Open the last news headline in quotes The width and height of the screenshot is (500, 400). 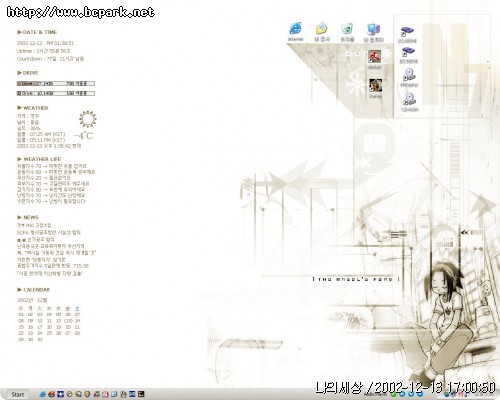[50, 273]
